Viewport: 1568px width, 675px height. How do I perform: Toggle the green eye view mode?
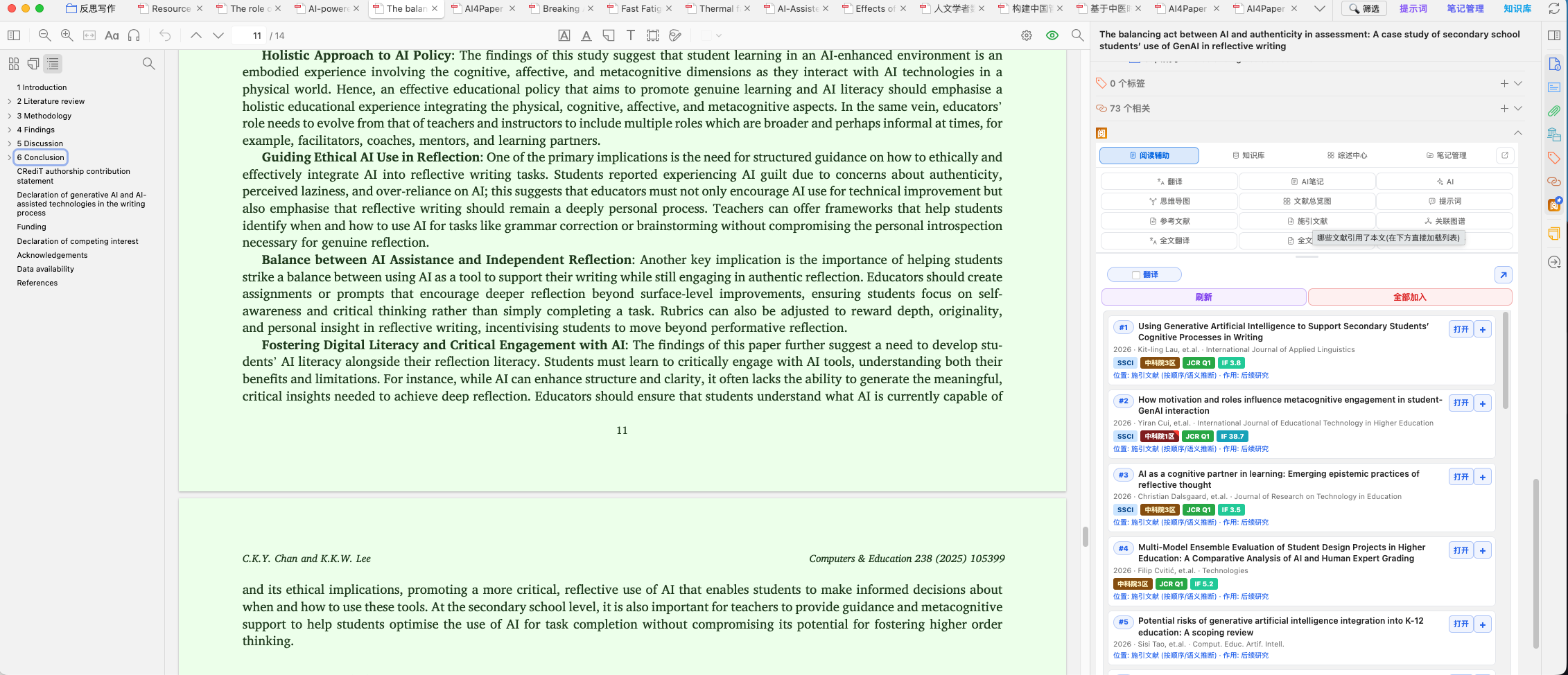tap(1052, 35)
